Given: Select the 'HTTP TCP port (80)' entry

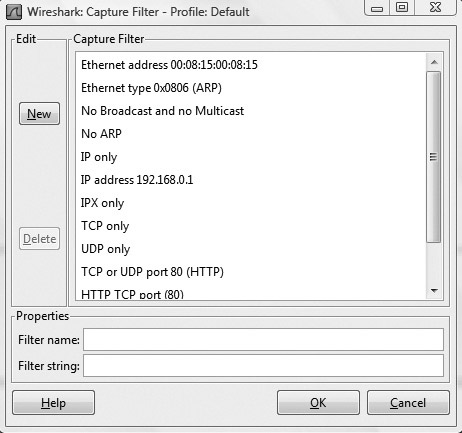Looking at the screenshot, I should 251,293.
